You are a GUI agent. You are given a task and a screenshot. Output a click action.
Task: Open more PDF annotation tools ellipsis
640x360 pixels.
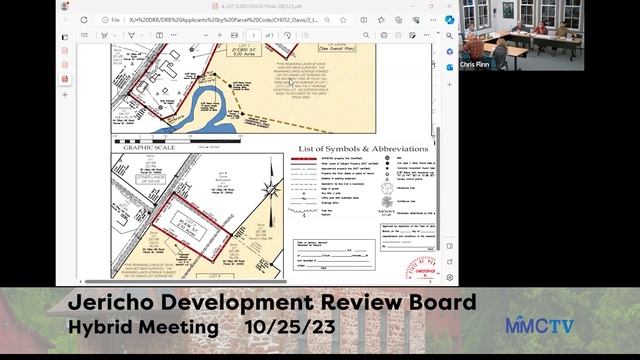pyautogui.click(x=174, y=36)
